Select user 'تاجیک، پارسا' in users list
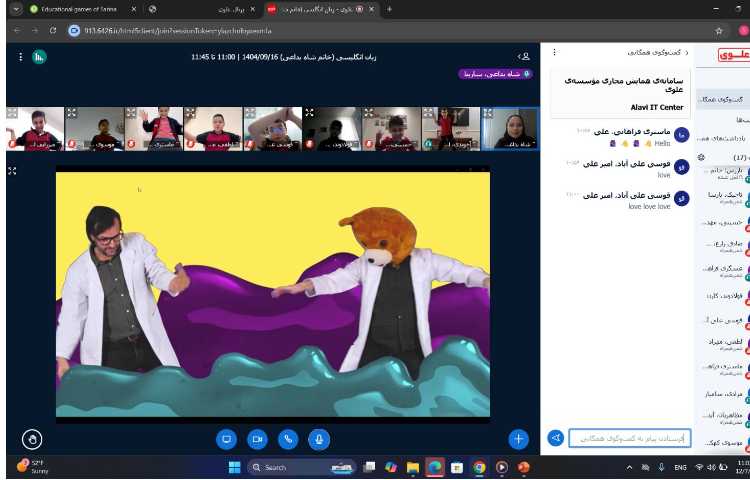This screenshot has width=750, height=480. 725,196
